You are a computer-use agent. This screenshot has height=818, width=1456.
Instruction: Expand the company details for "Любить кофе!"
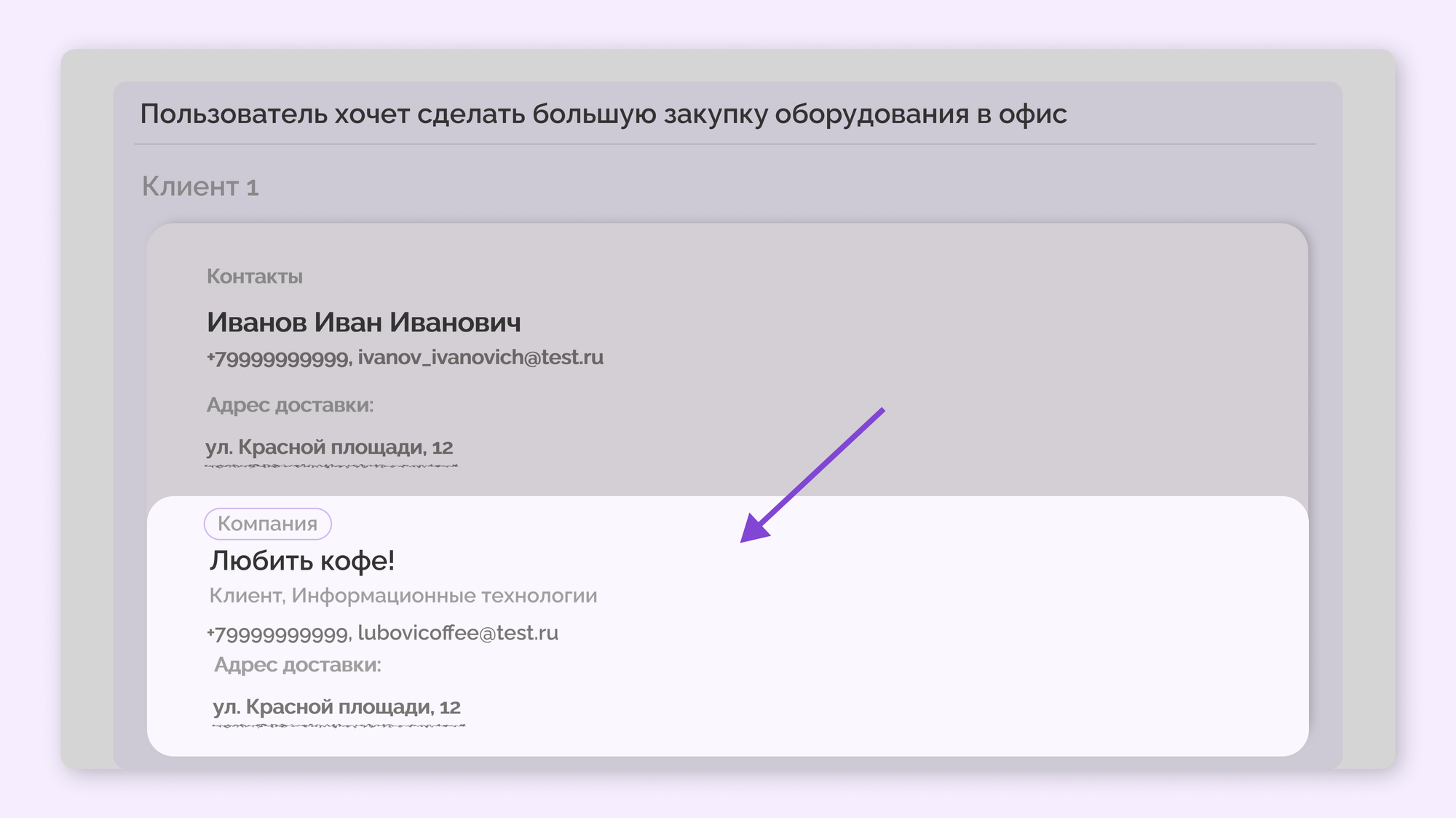coord(303,560)
